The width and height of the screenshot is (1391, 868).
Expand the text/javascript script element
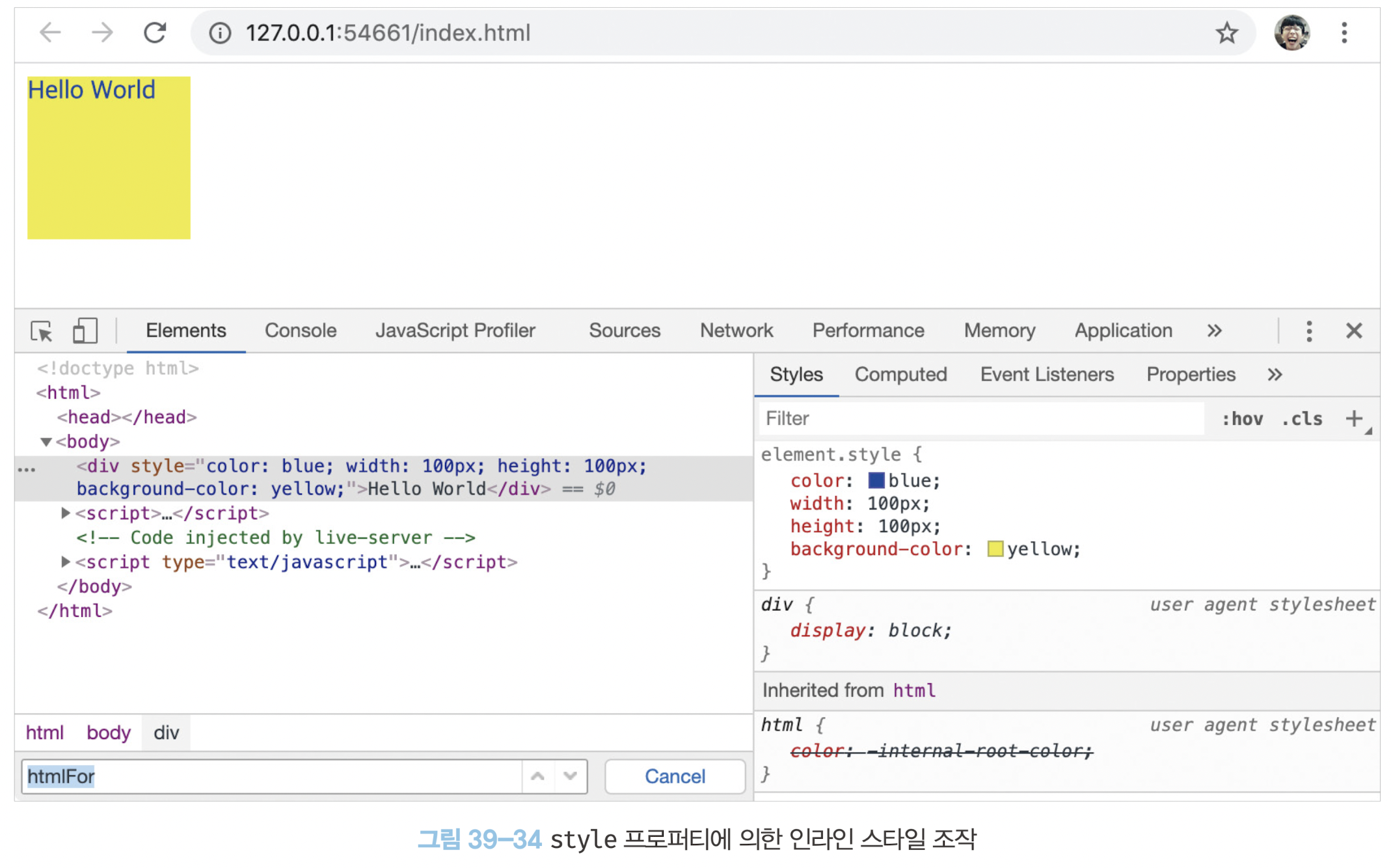pyautogui.click(x=65, y=562)
